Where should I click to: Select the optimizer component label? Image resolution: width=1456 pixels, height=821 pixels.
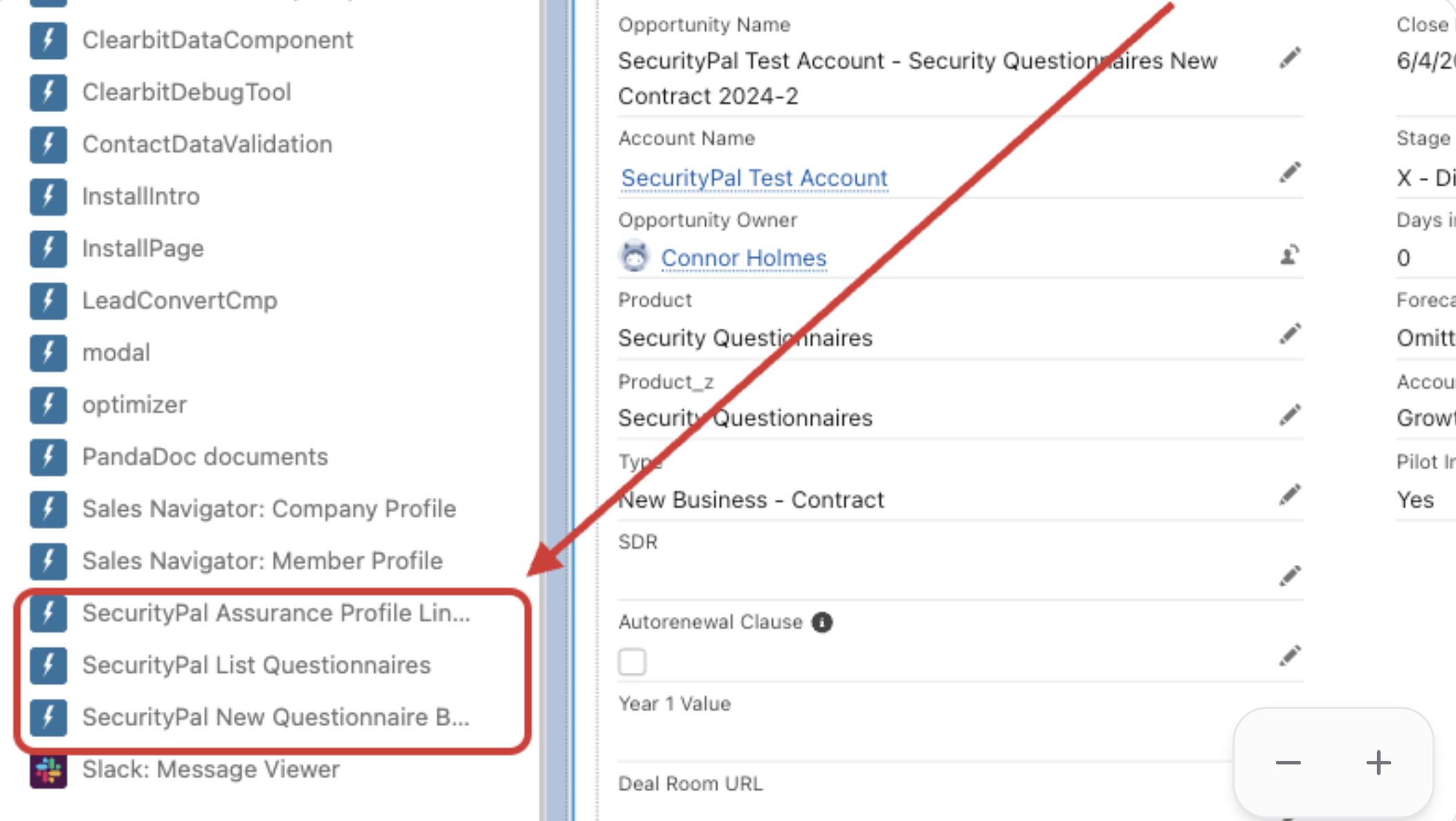(134, 405)
